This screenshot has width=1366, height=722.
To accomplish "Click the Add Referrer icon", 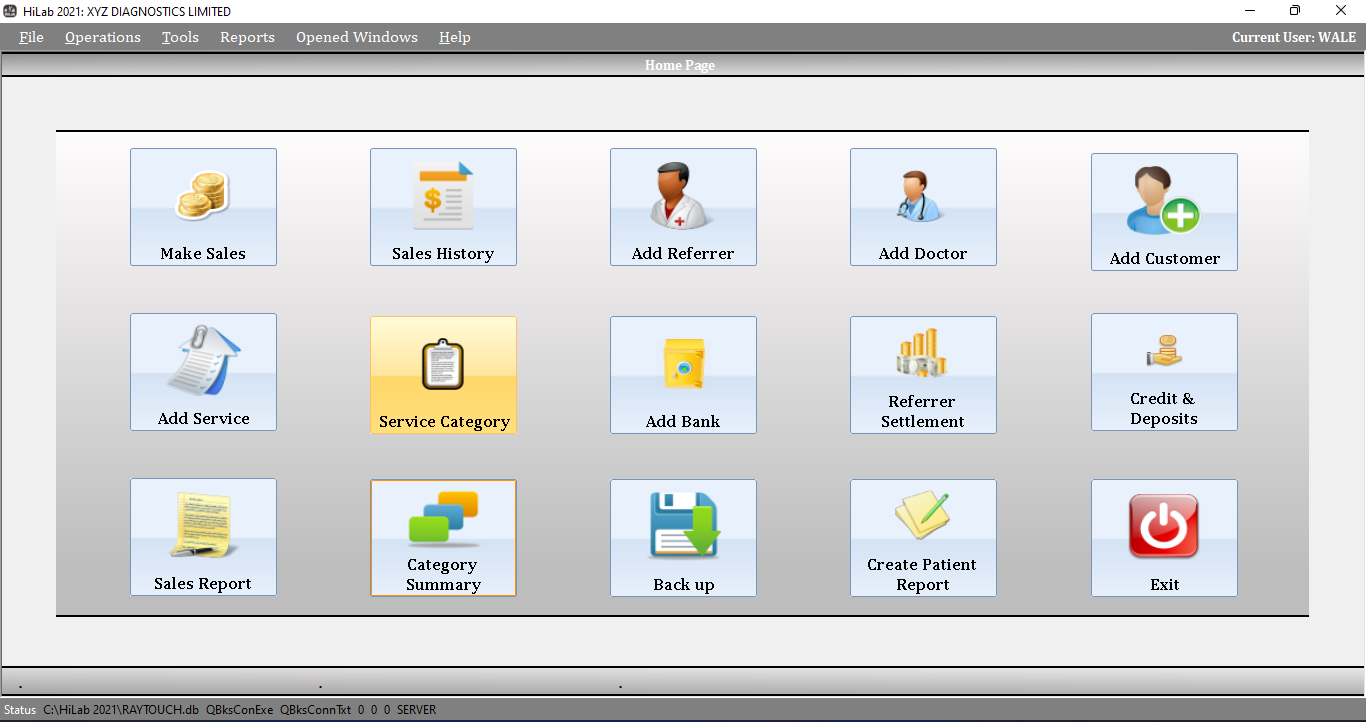I will (683, 196).
